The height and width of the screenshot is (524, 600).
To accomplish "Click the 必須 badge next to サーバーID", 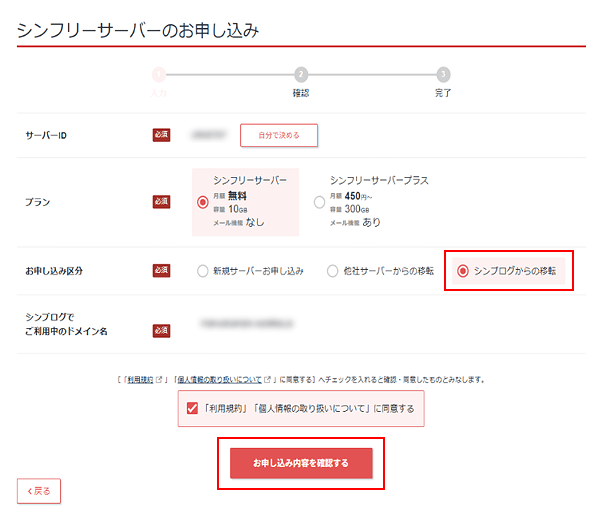I will pos(161,135).
